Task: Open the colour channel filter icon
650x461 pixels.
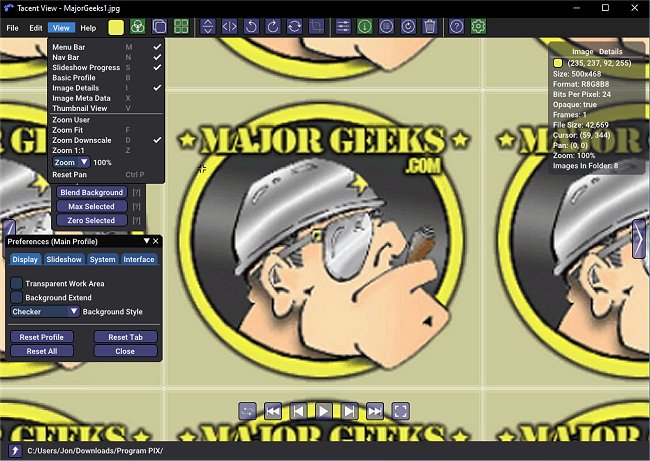Action: 138,27
